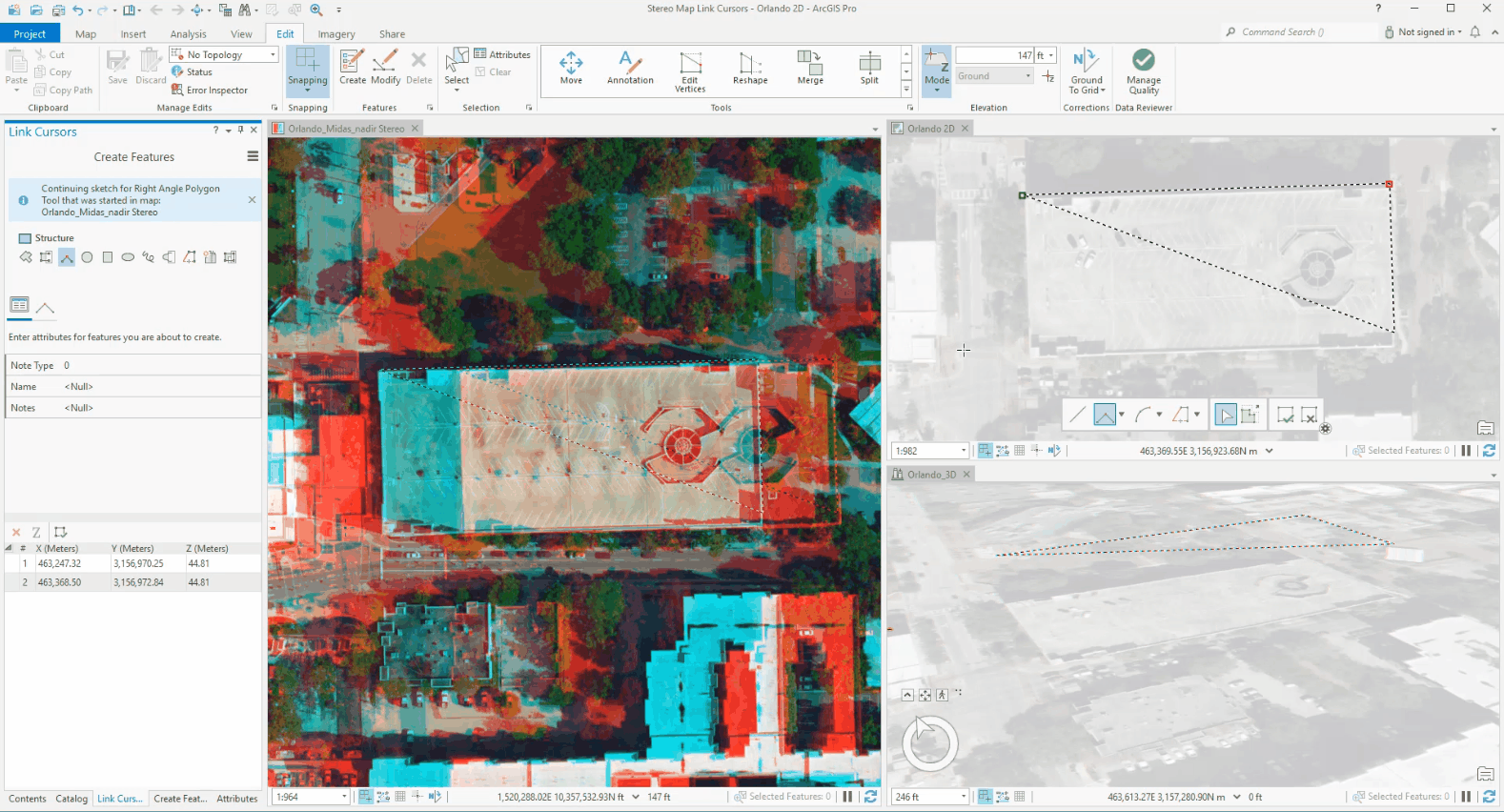The width and height of the screenshot is (1504, 812).
Task: Open the Orlando_3D view tab
Action: (x=930, y=475)
